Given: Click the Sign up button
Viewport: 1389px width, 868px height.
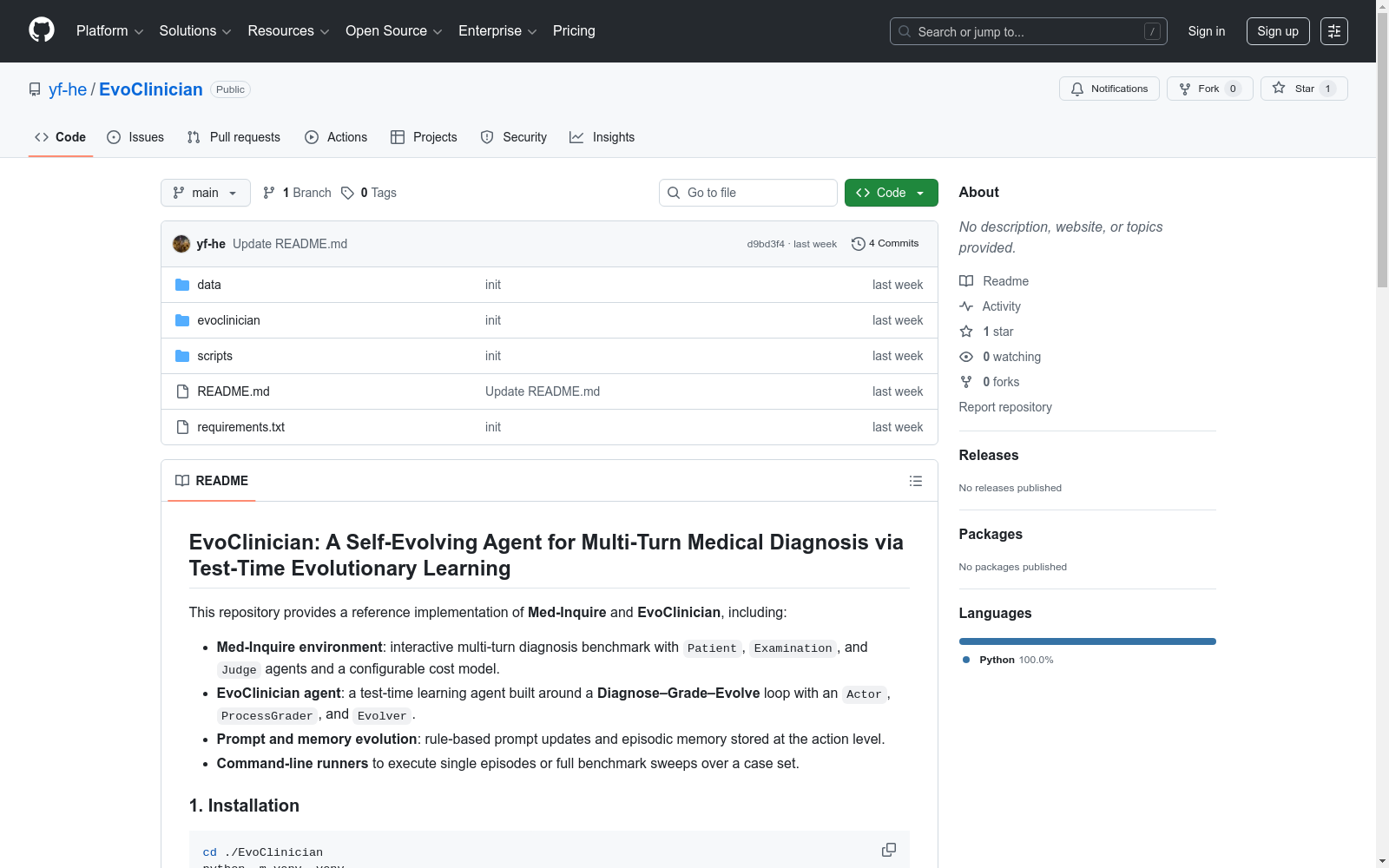Looking at the screenshot, I should (1278, 31).
